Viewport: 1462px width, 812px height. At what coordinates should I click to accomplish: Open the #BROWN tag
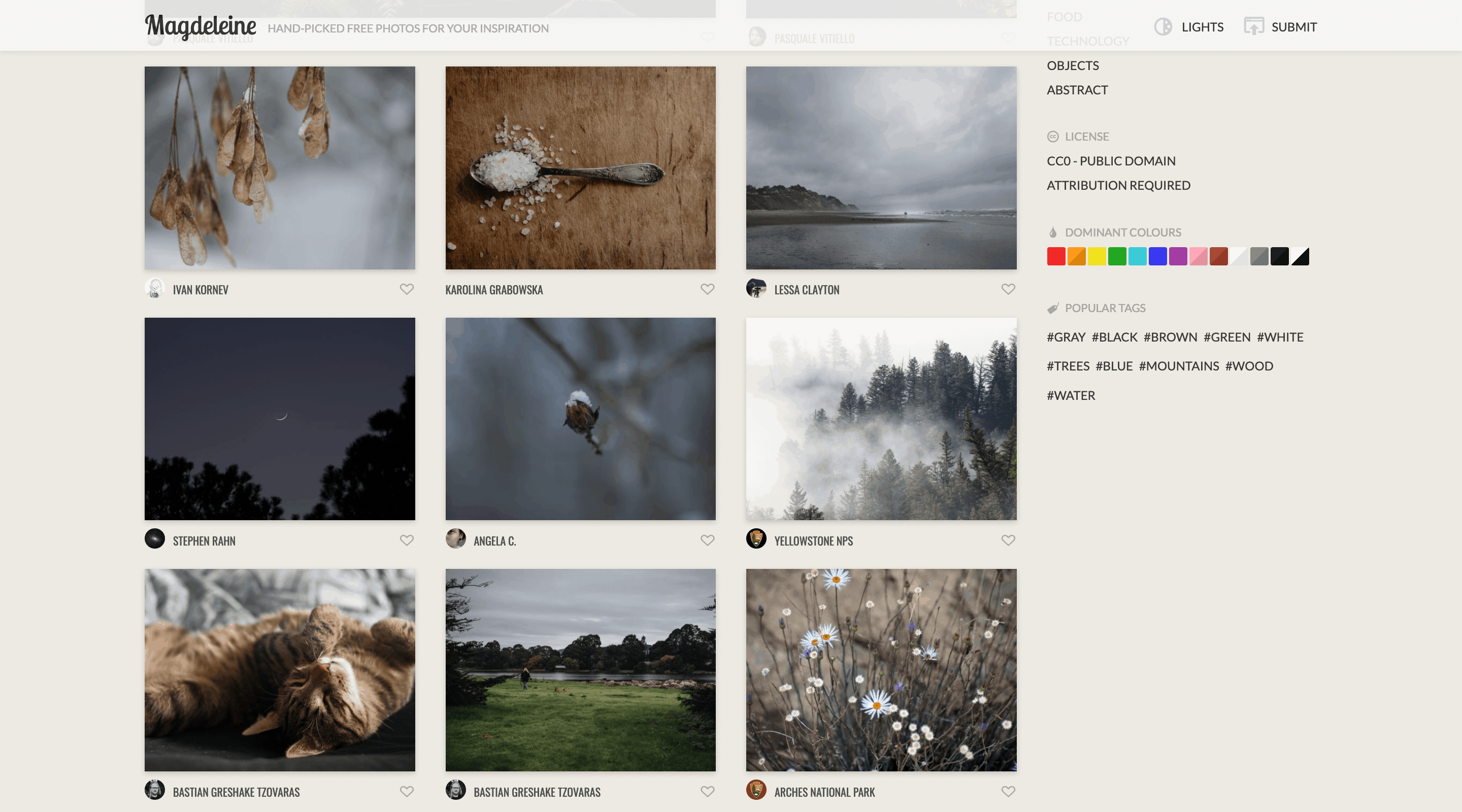coord(1170,337)
